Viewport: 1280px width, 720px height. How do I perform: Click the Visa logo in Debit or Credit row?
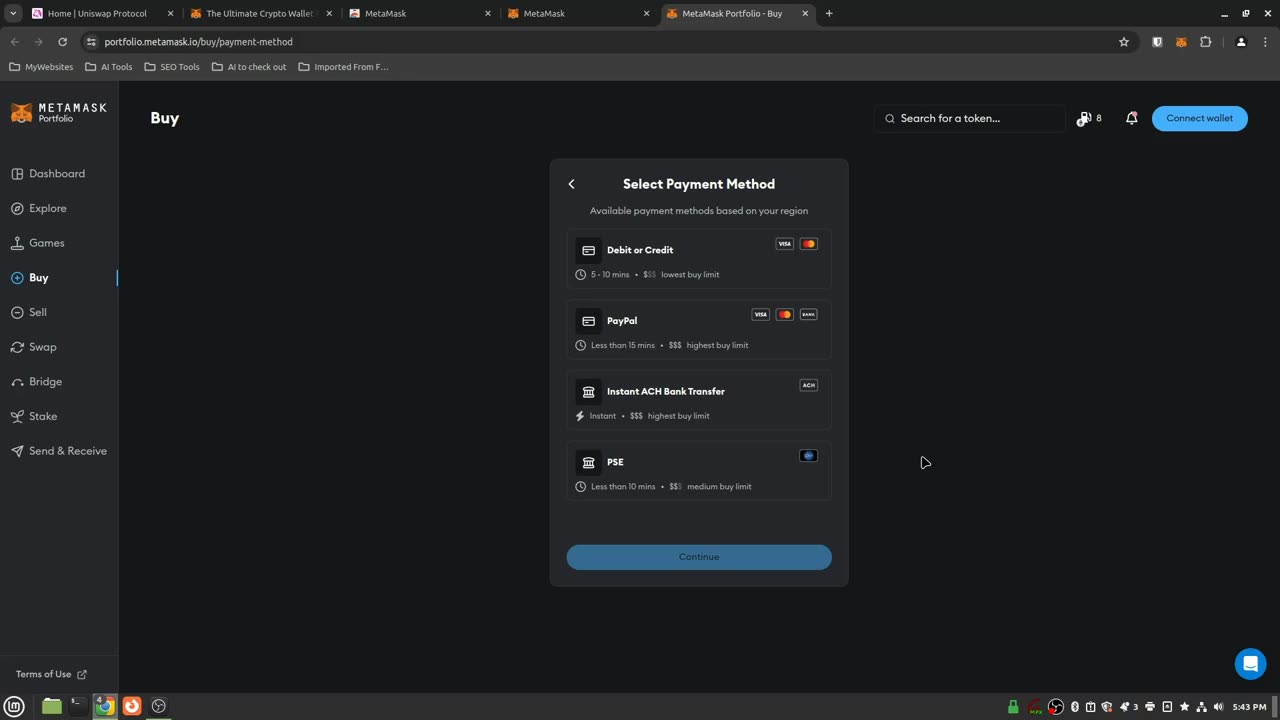(785, 244)
